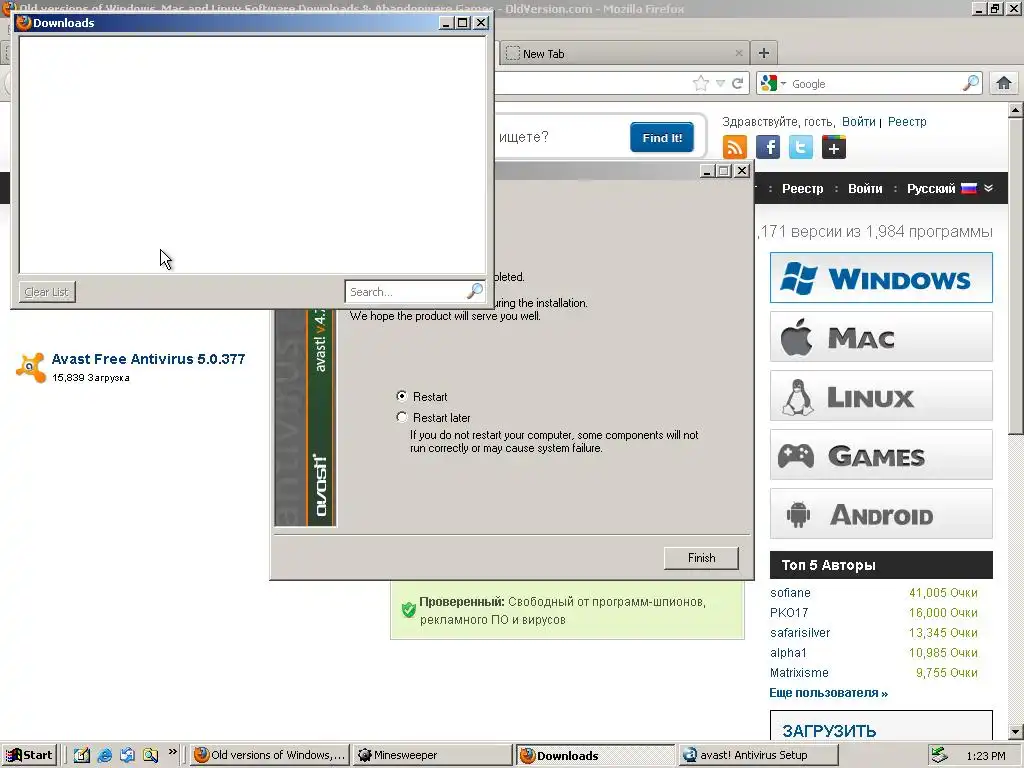Viewport: 1024px width, 768px height.
Task: Open the Mac category banner
Action: tap(881, 337)
